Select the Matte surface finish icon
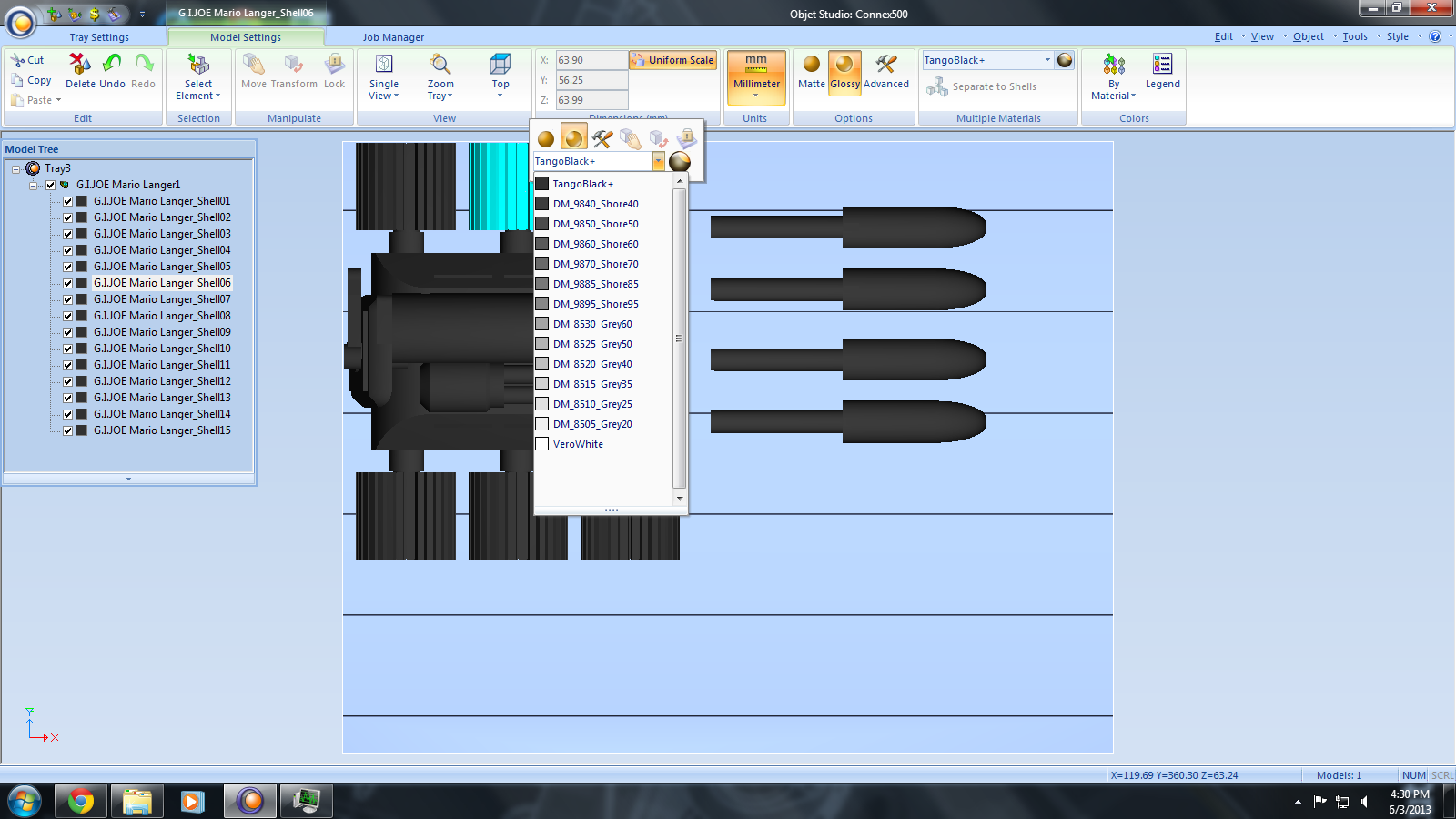This screenshot has height=819, width=1456. point(812,64)
